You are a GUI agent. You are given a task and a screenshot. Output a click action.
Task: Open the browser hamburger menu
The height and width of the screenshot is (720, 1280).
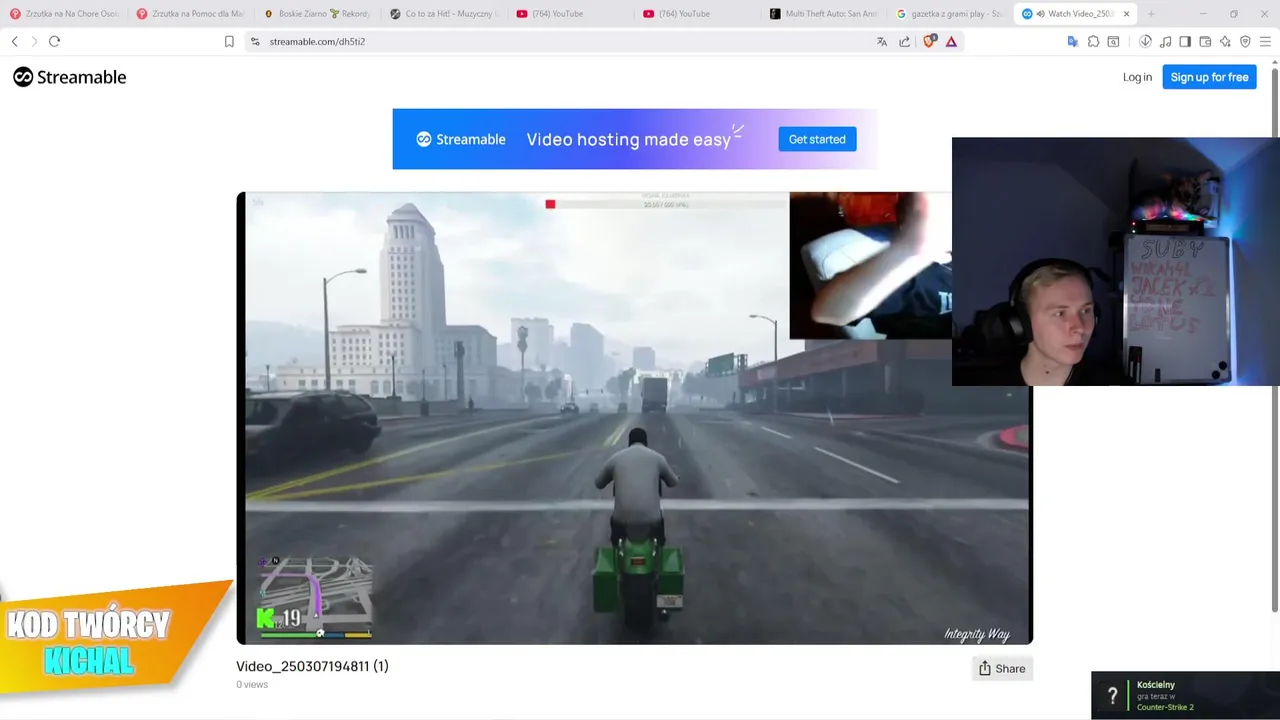pos(1265,41)
